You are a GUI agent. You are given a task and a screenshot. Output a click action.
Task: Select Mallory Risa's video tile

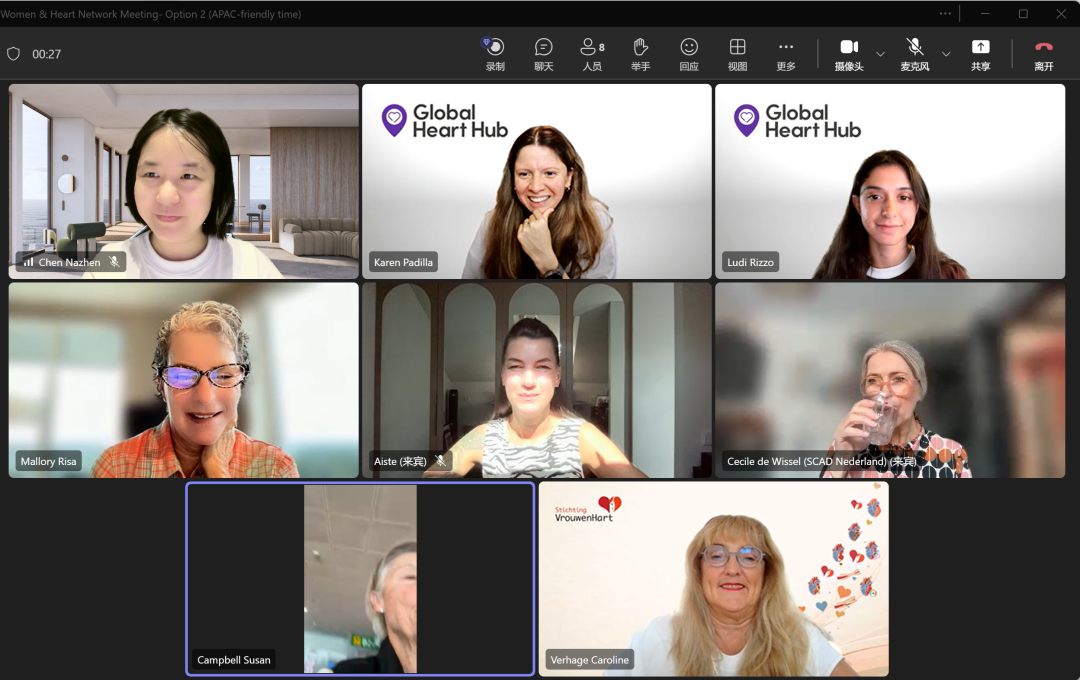click(x=184, y=380)
